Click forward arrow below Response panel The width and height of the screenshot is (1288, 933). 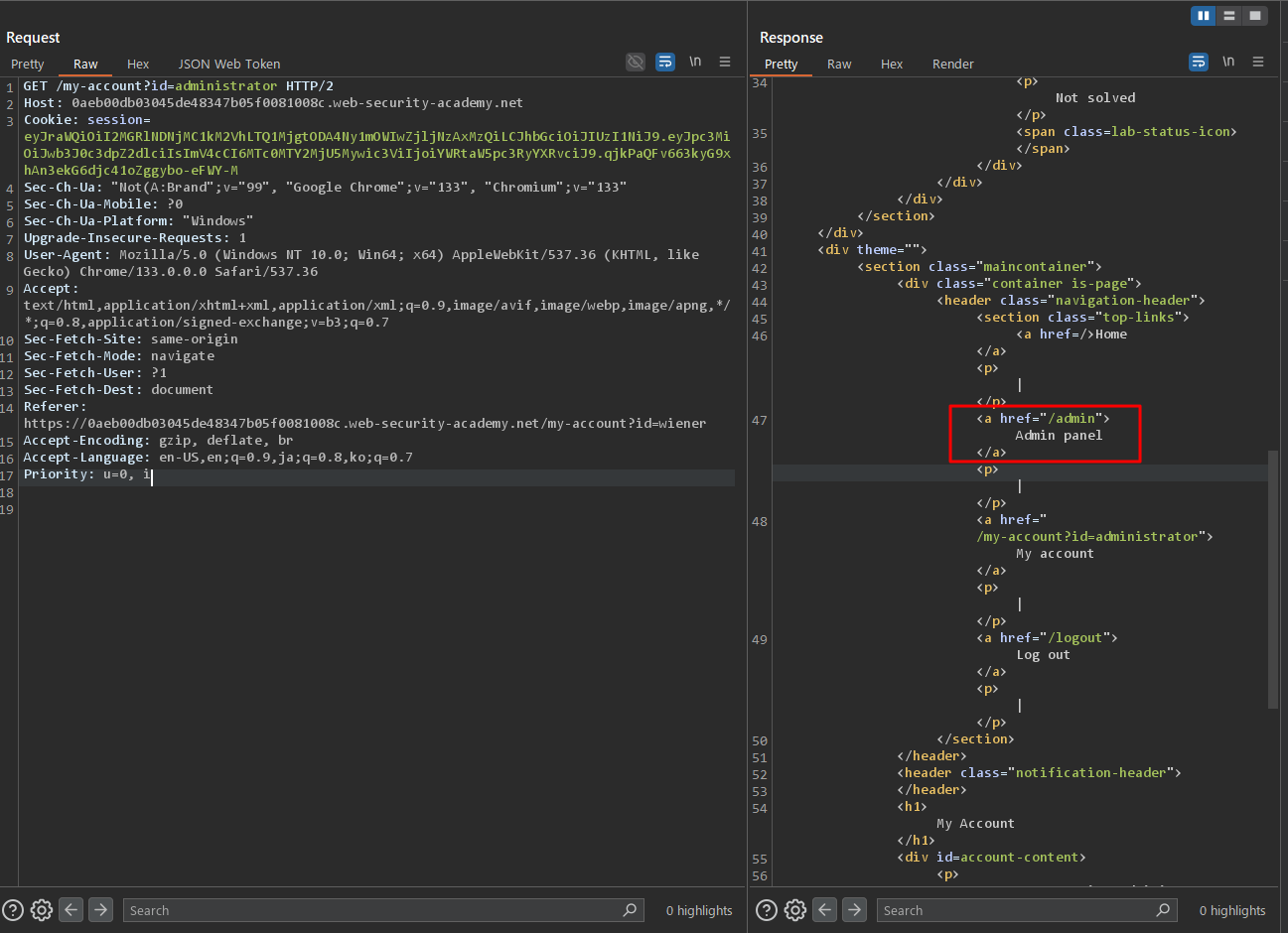pos(854,910)
